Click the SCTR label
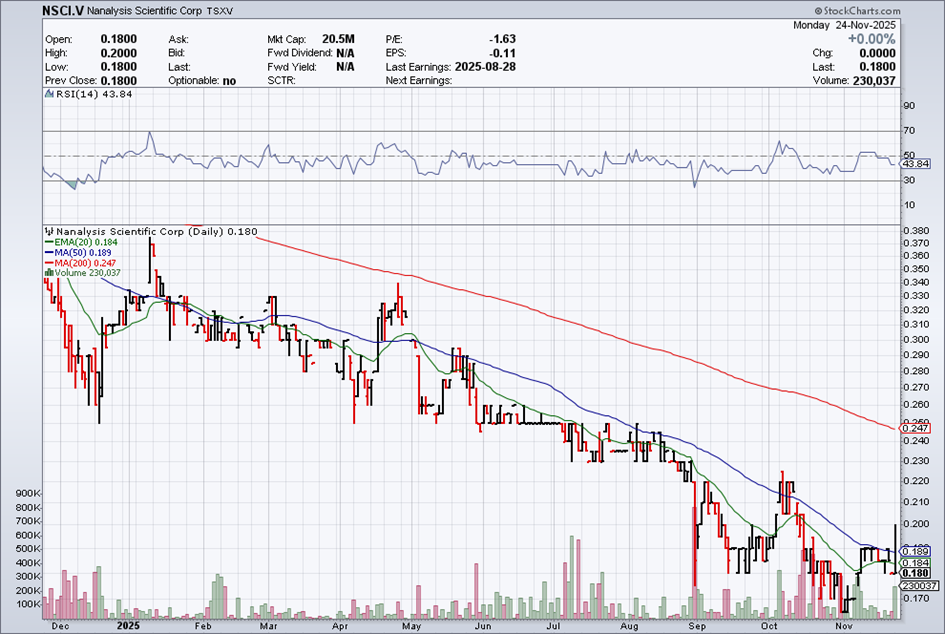Image resolution: width=945 pixels, height=634 pixels. coord(281,81)
